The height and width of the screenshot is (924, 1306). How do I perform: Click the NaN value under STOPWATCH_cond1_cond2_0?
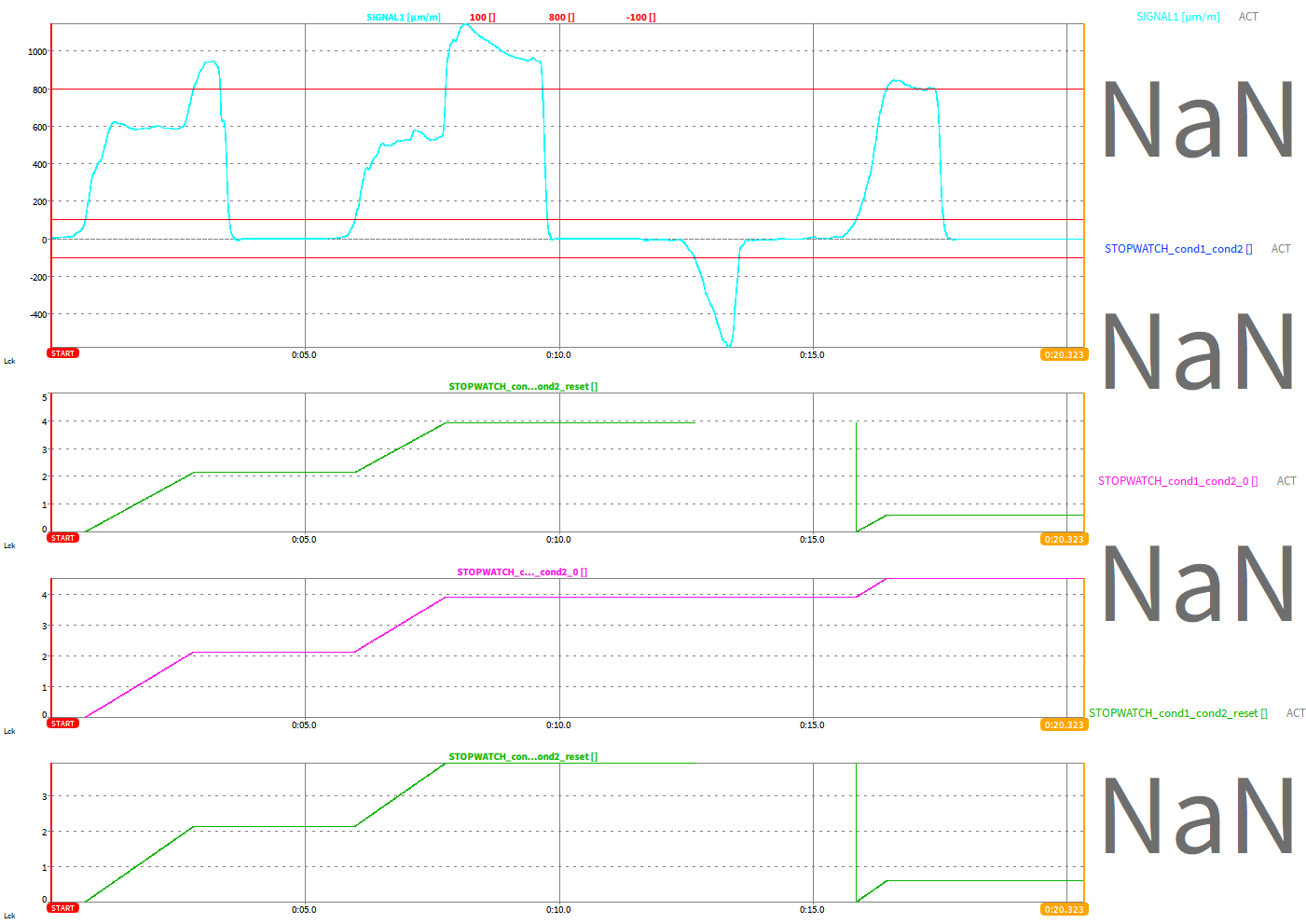(x=1198, y=585)
